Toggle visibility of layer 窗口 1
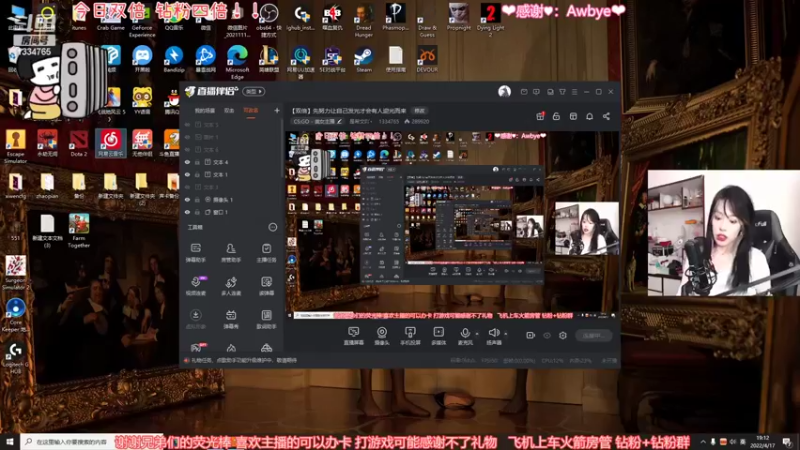The image size is (800, 450). tap(187, 212)
